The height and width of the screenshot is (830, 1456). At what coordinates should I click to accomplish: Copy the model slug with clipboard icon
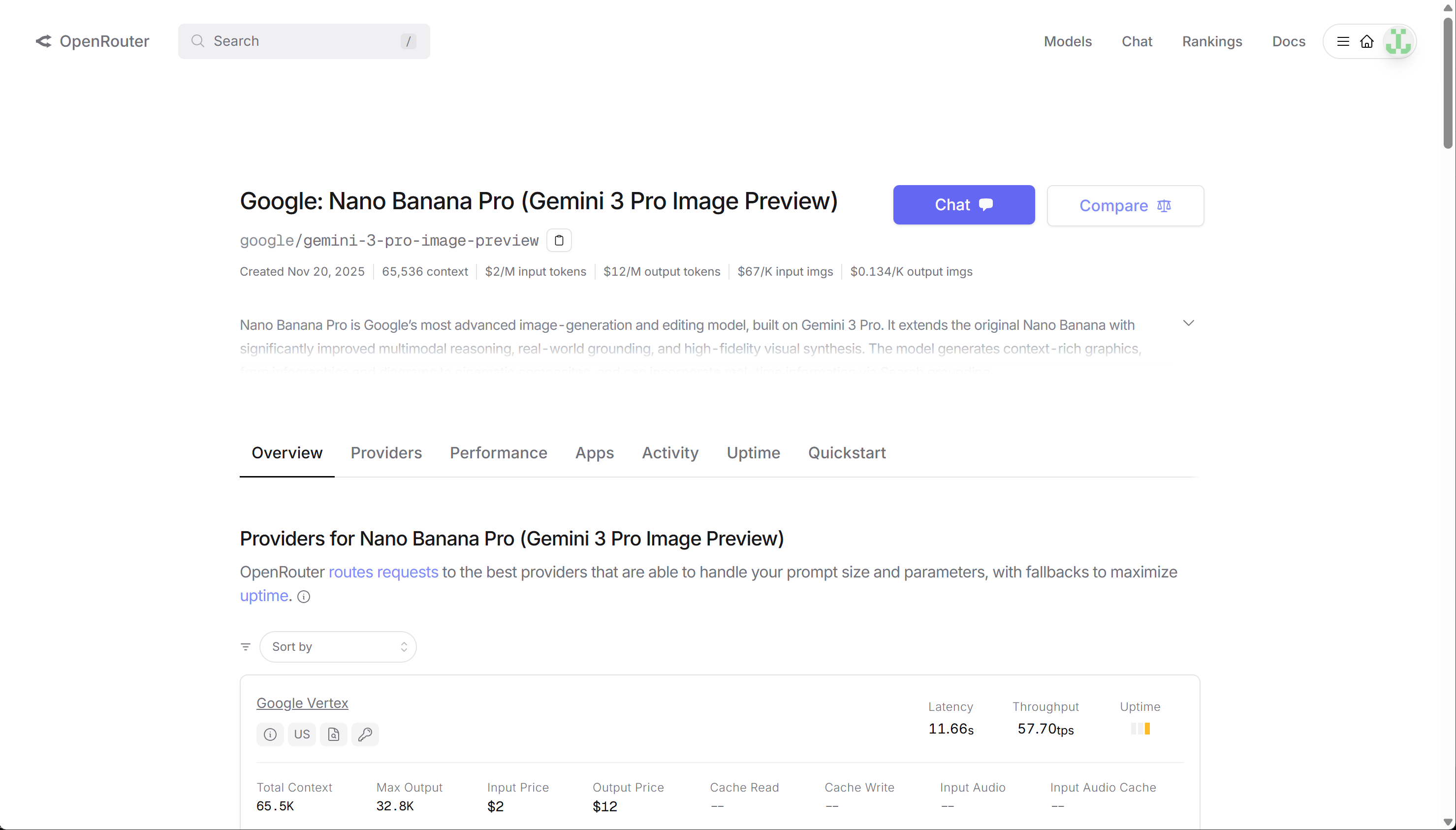[559, 241]
